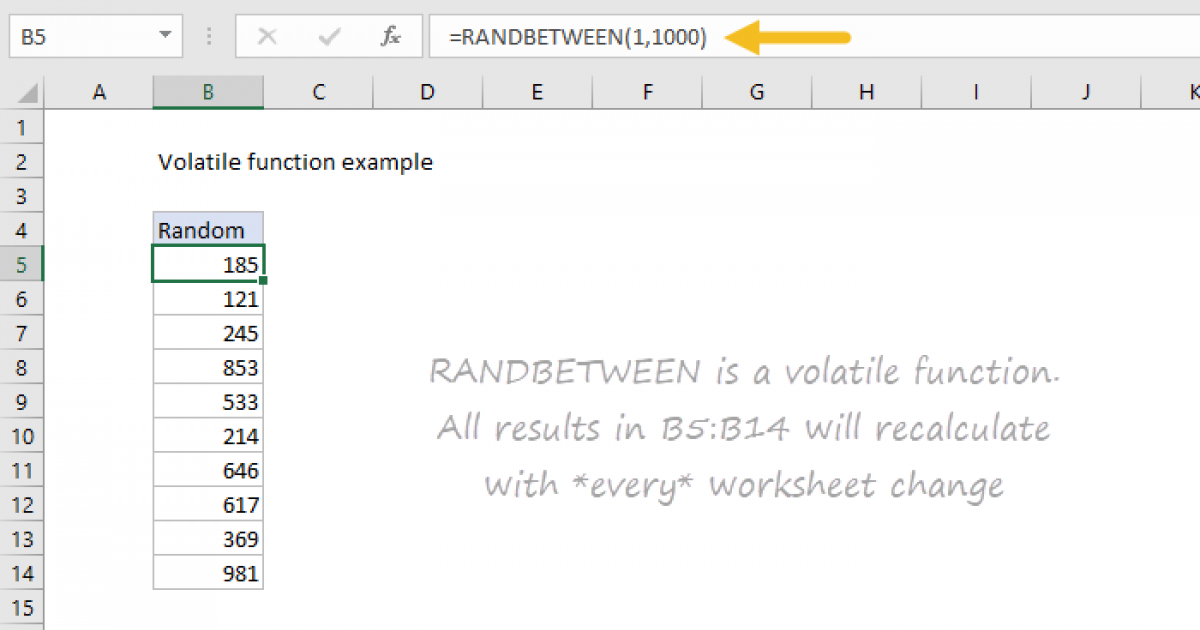Image resolution: width=1200 pixels, height=630 pixels.
Task: Select cell containing 981
Action: [208, 573]
